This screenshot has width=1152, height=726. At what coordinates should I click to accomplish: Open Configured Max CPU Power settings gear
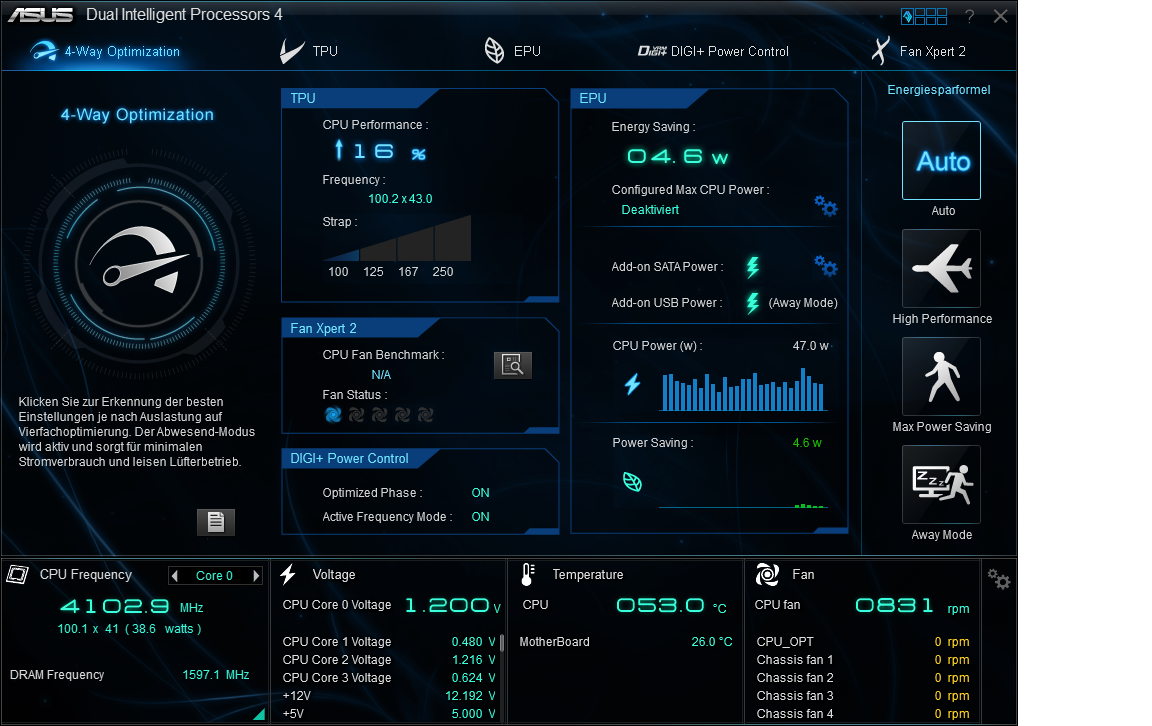coord(826,206)
